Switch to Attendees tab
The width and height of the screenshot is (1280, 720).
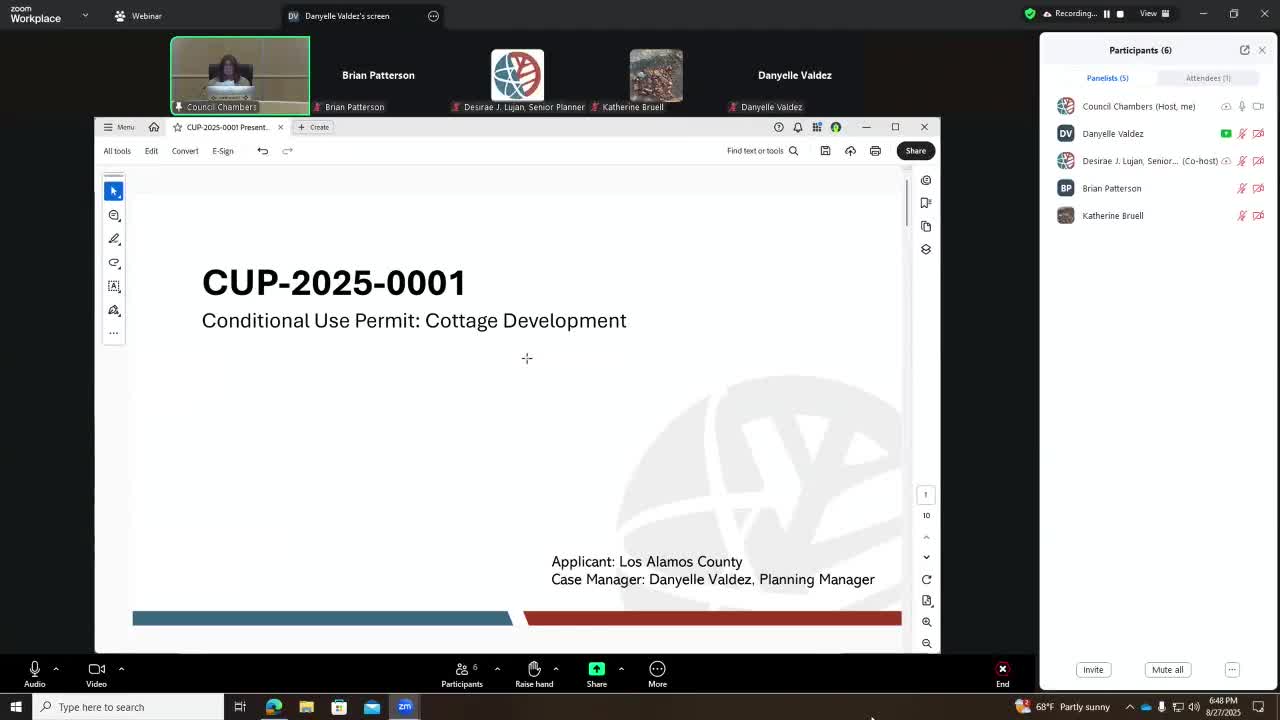pyautogui.click(x=1208, y=78)
